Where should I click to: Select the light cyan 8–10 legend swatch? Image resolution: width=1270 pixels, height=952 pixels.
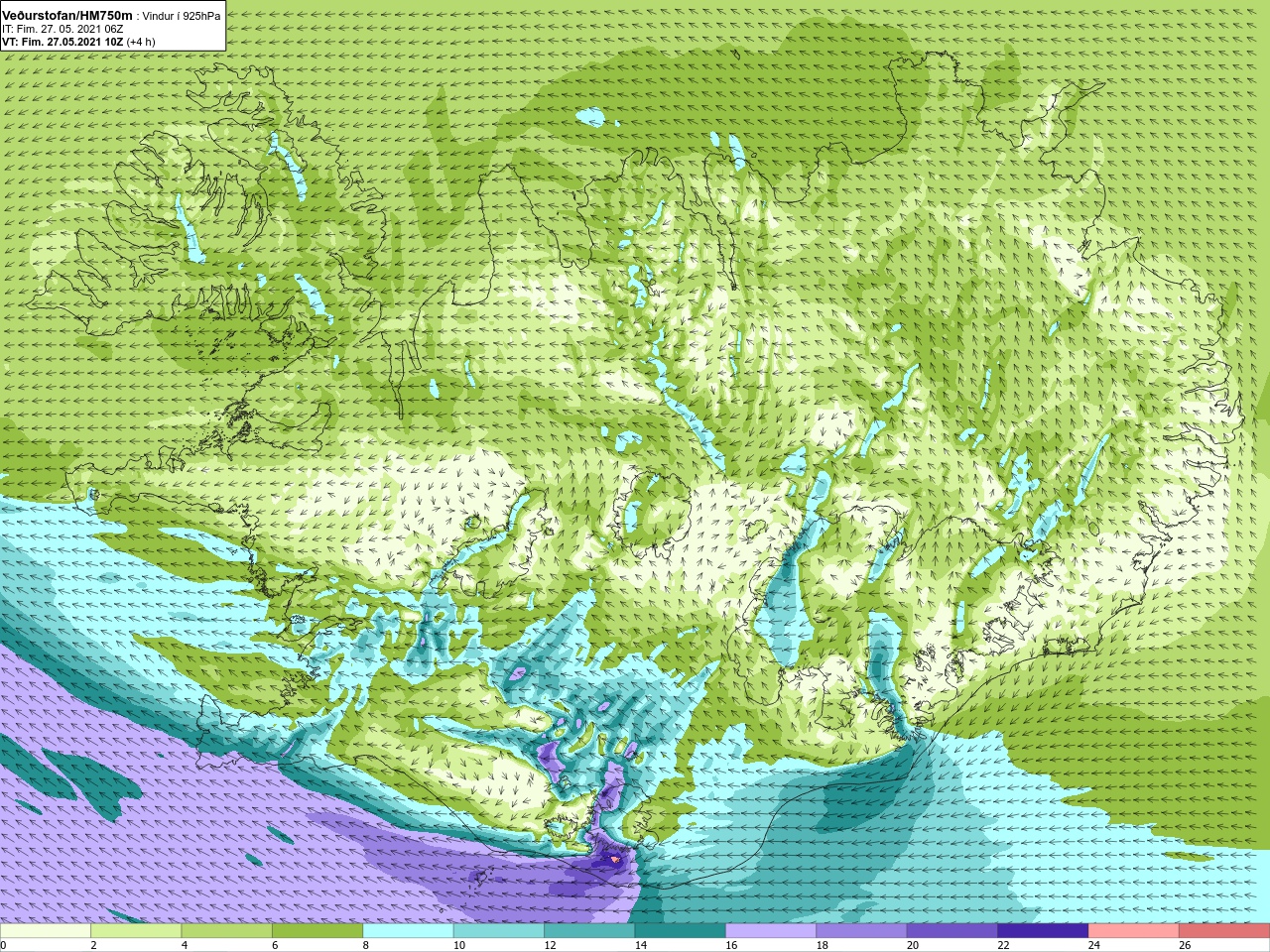tap(409, 931)
